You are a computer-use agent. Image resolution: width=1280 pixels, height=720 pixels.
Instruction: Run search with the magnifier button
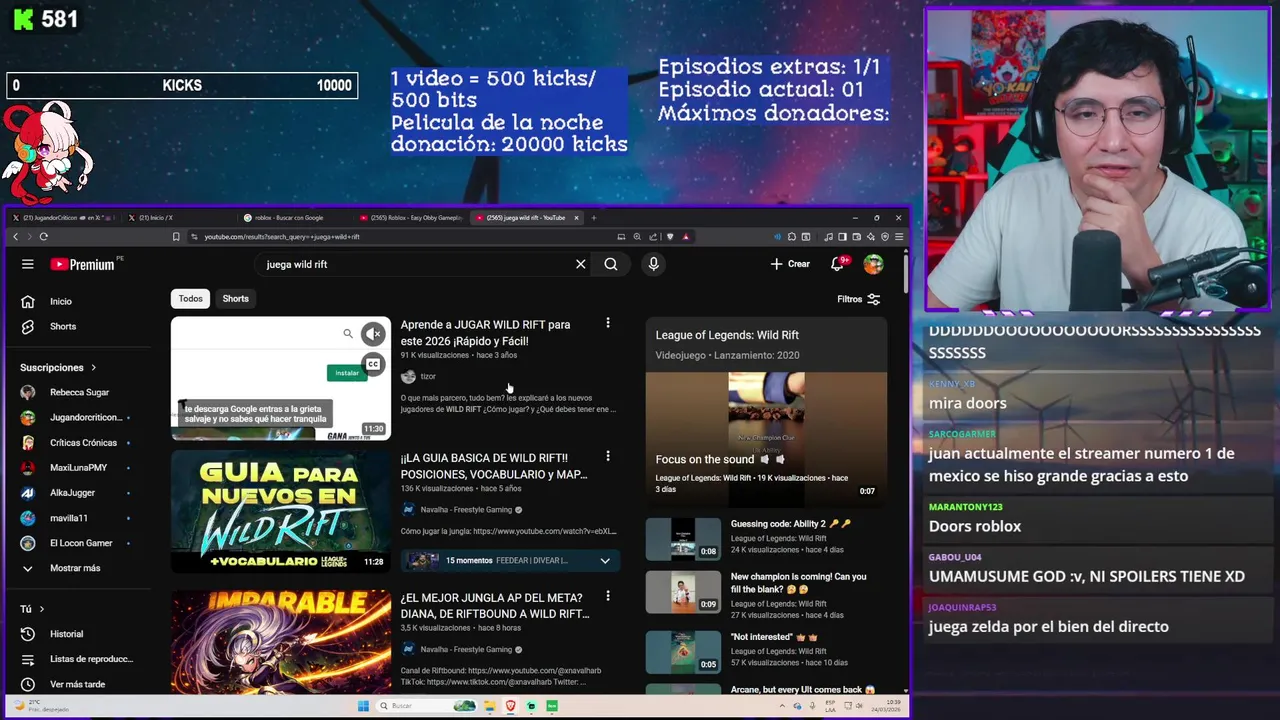click(611, 264)
